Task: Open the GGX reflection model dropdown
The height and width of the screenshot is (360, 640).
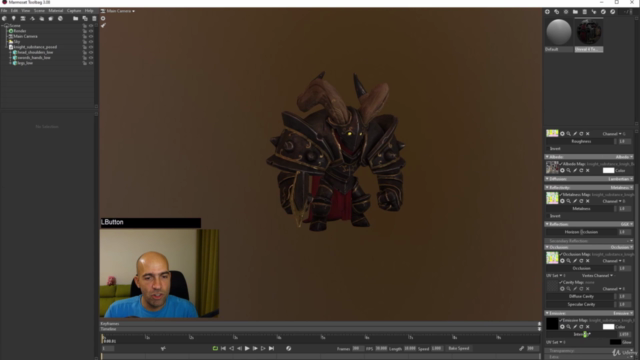Action: click(627, 224)
